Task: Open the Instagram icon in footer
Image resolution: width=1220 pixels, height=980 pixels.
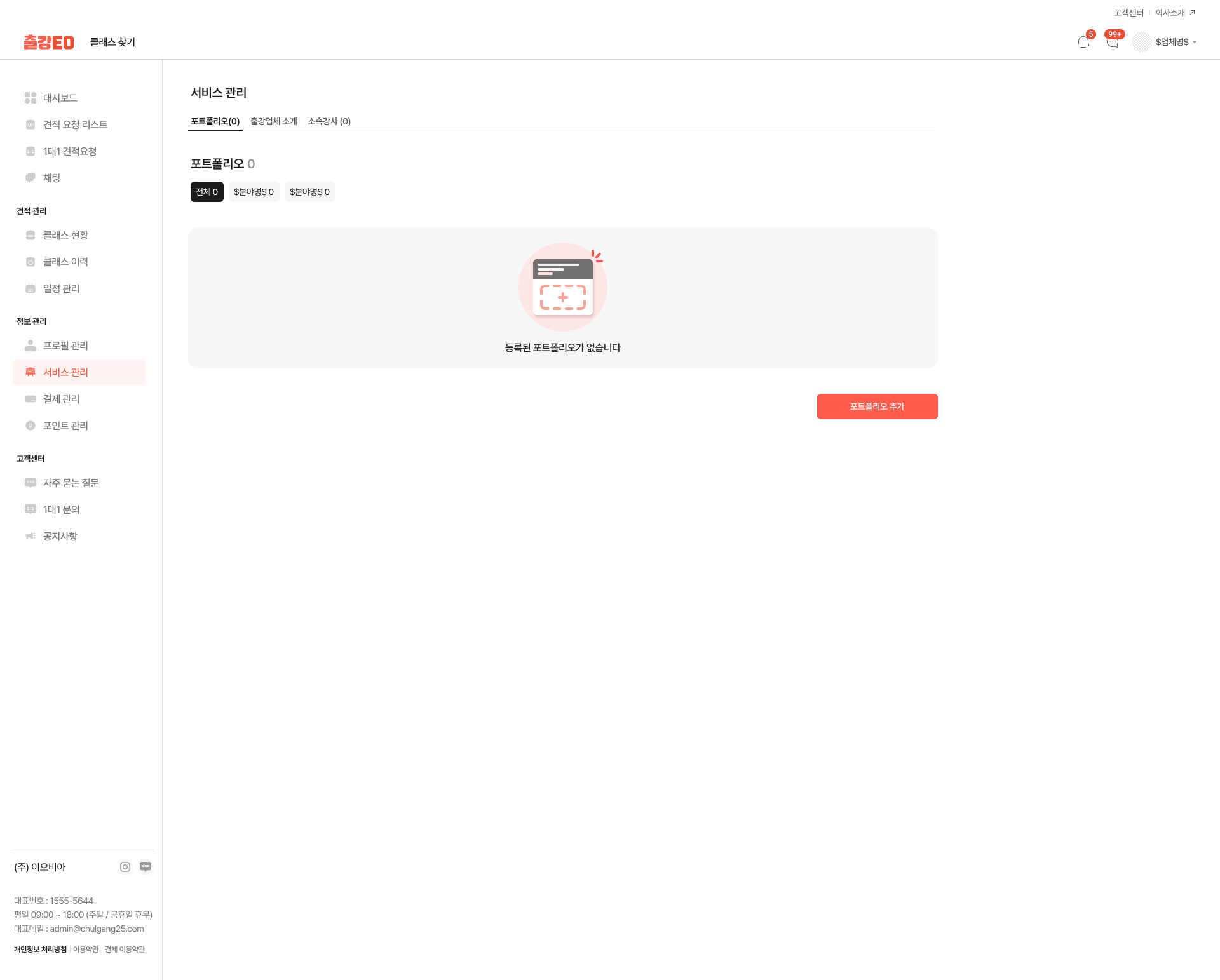Action: [x=125, y=867]
